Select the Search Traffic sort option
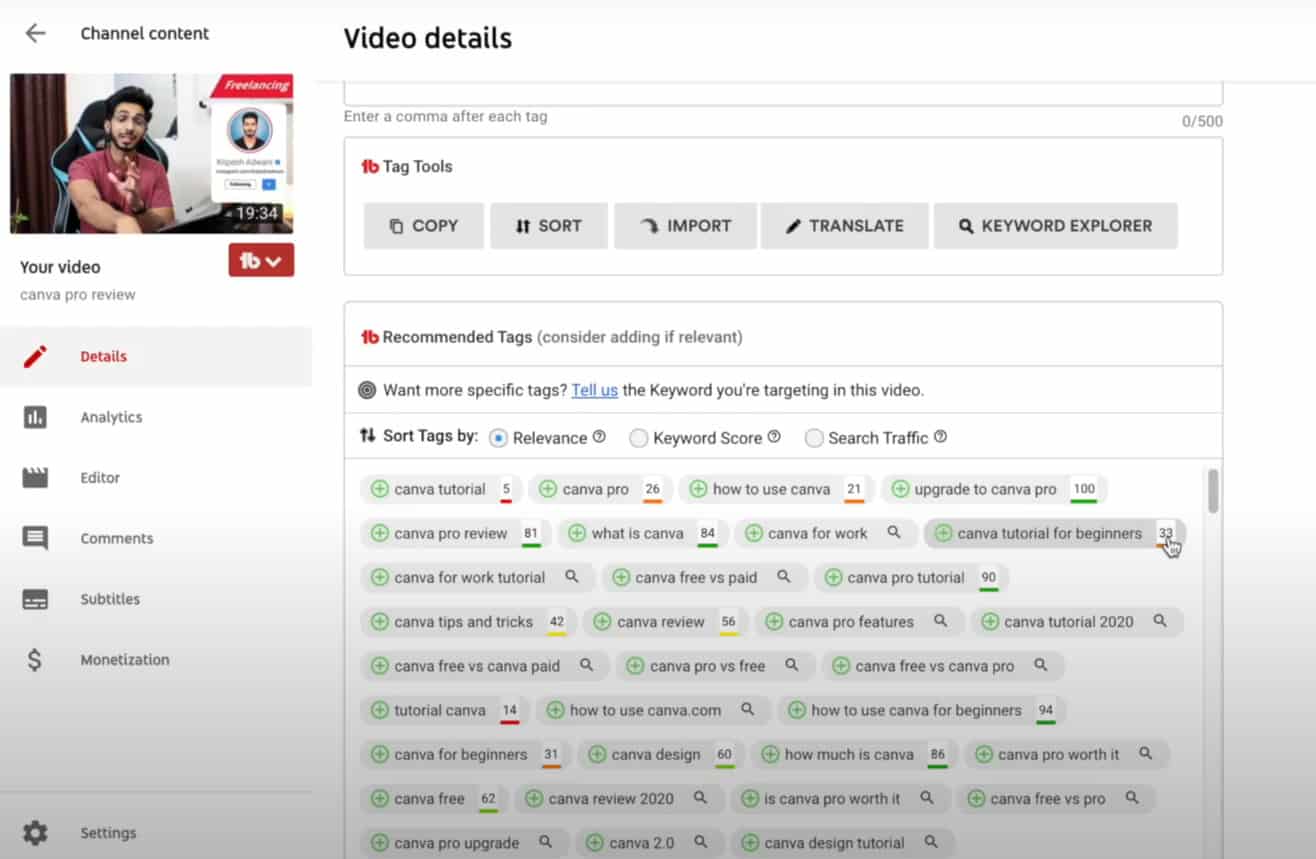 [x=814, y=438]
